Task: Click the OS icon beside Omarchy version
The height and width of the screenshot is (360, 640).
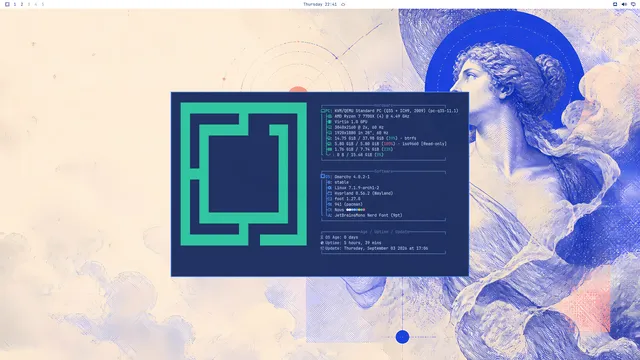Action: [323, 176]
